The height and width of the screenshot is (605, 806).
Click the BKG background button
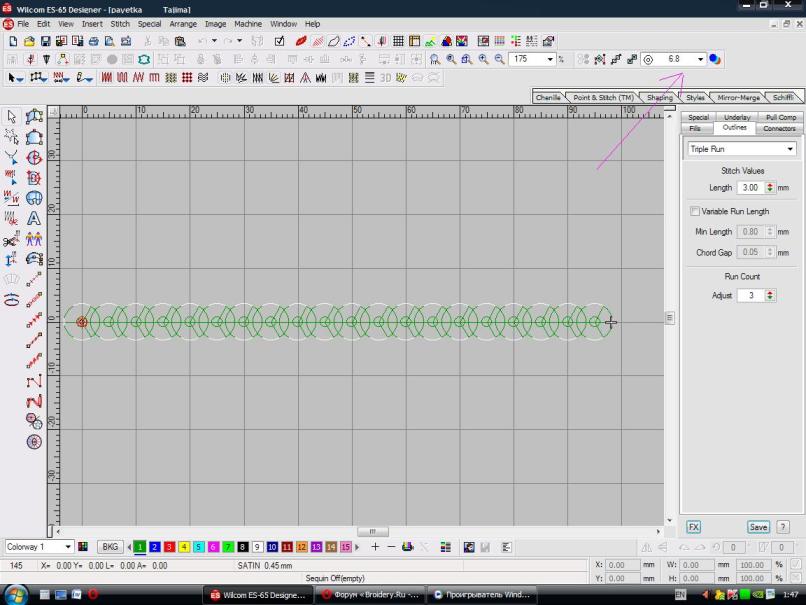click(110, 547)
